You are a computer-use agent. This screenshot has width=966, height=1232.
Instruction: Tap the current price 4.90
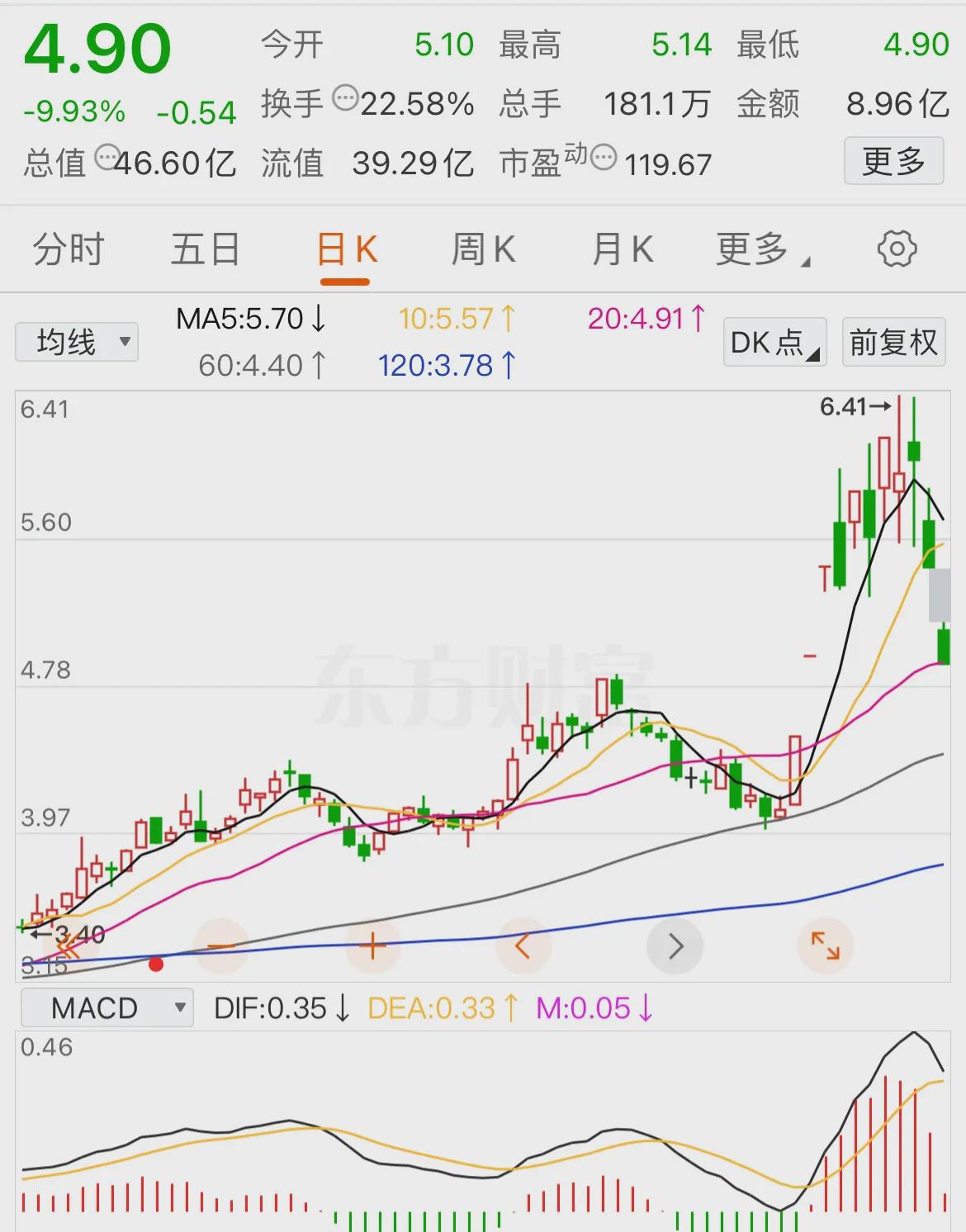click(x=97, y=50)
